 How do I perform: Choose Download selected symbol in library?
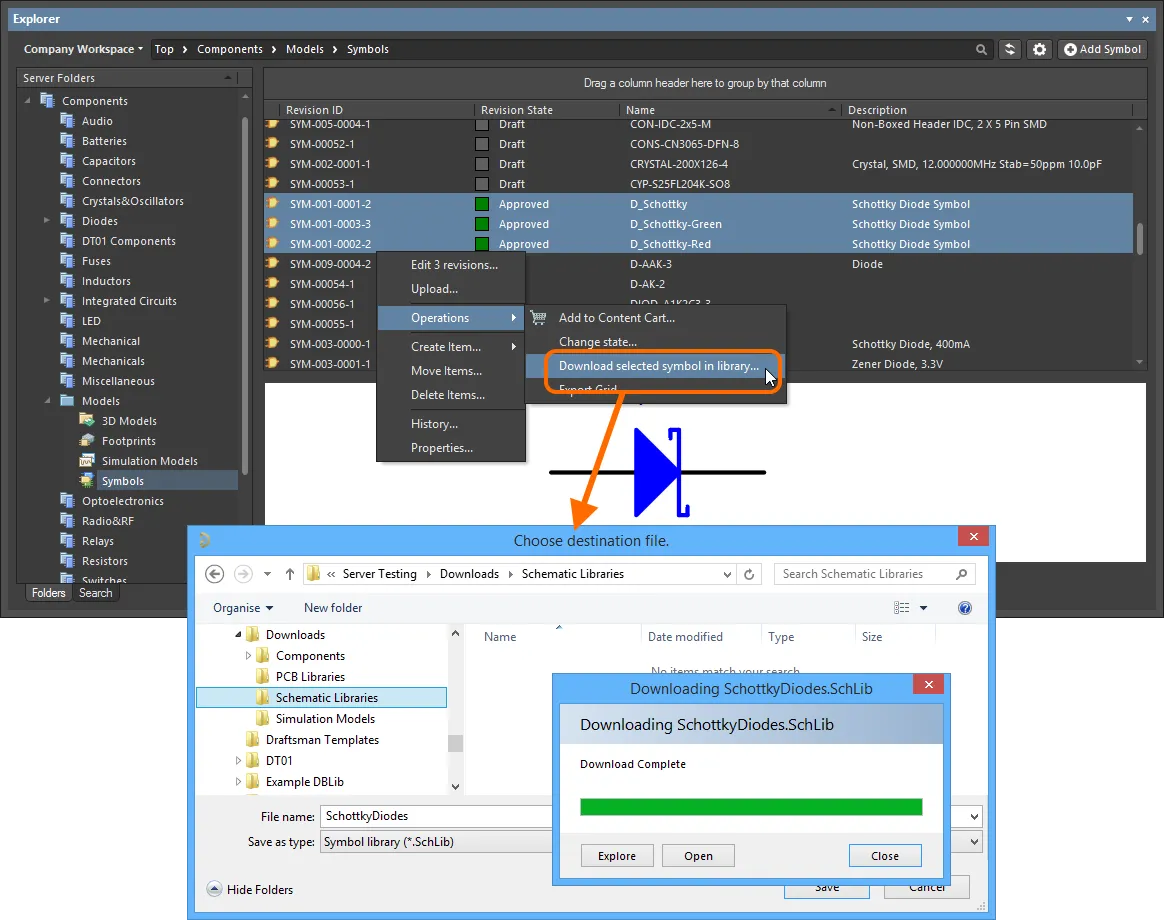coord(658,366)
